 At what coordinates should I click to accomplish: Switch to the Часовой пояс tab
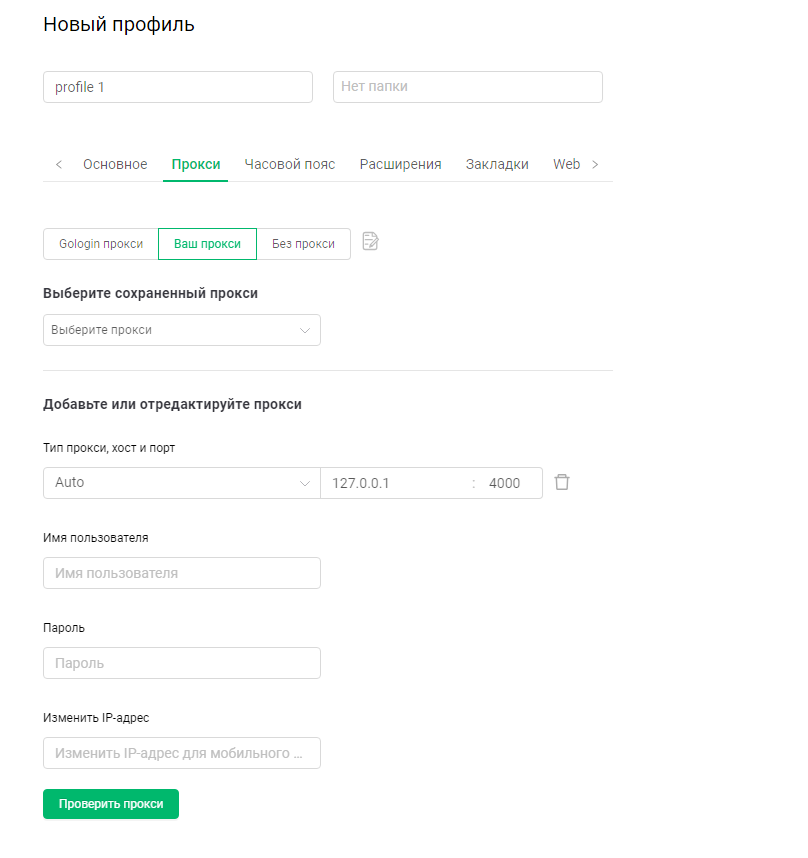pos(290,164)
